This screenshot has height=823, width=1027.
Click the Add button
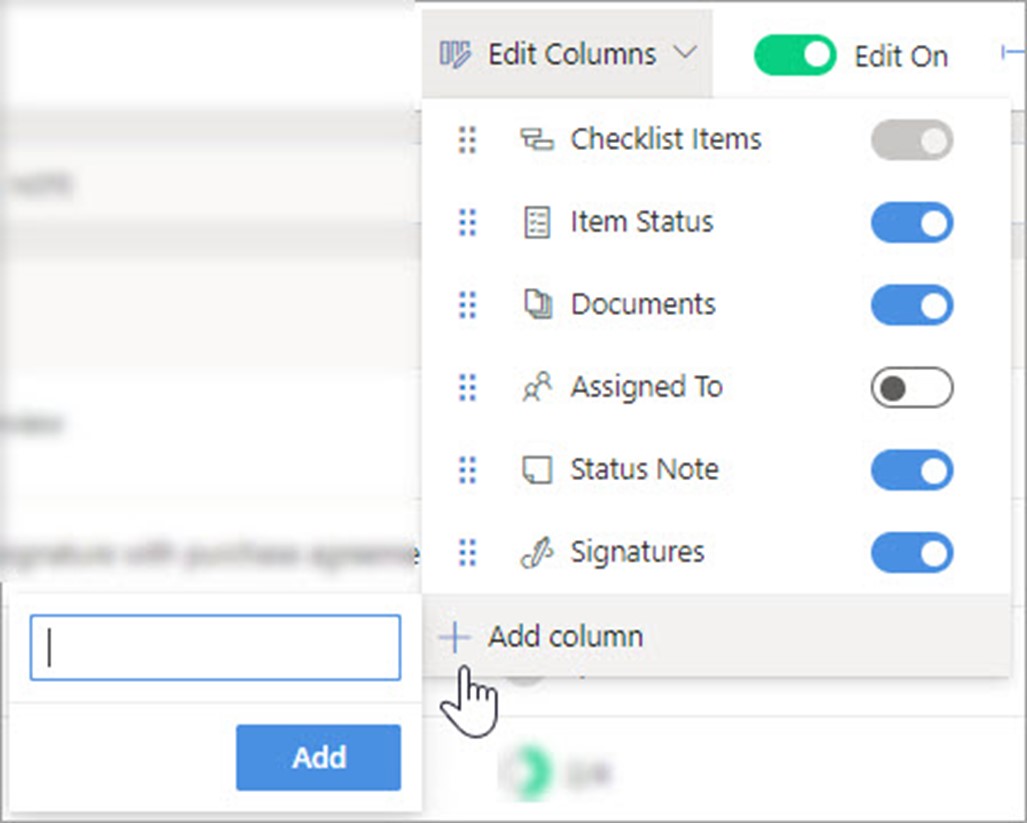point(317,757)
